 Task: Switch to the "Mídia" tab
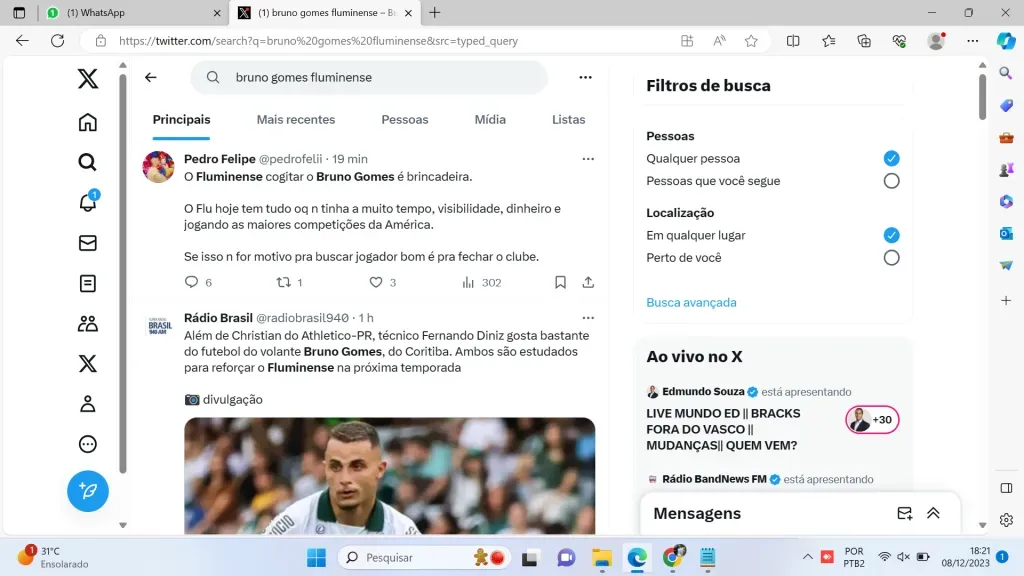click(490, 120)
